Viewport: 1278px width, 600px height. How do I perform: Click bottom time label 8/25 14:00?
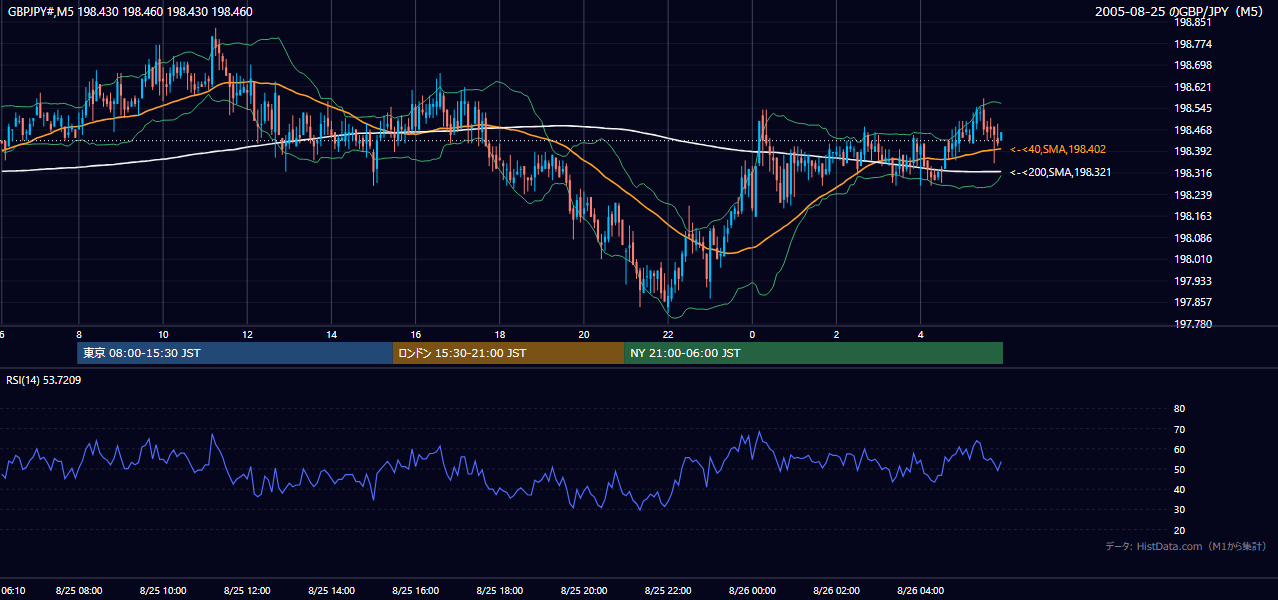point(331,591)
